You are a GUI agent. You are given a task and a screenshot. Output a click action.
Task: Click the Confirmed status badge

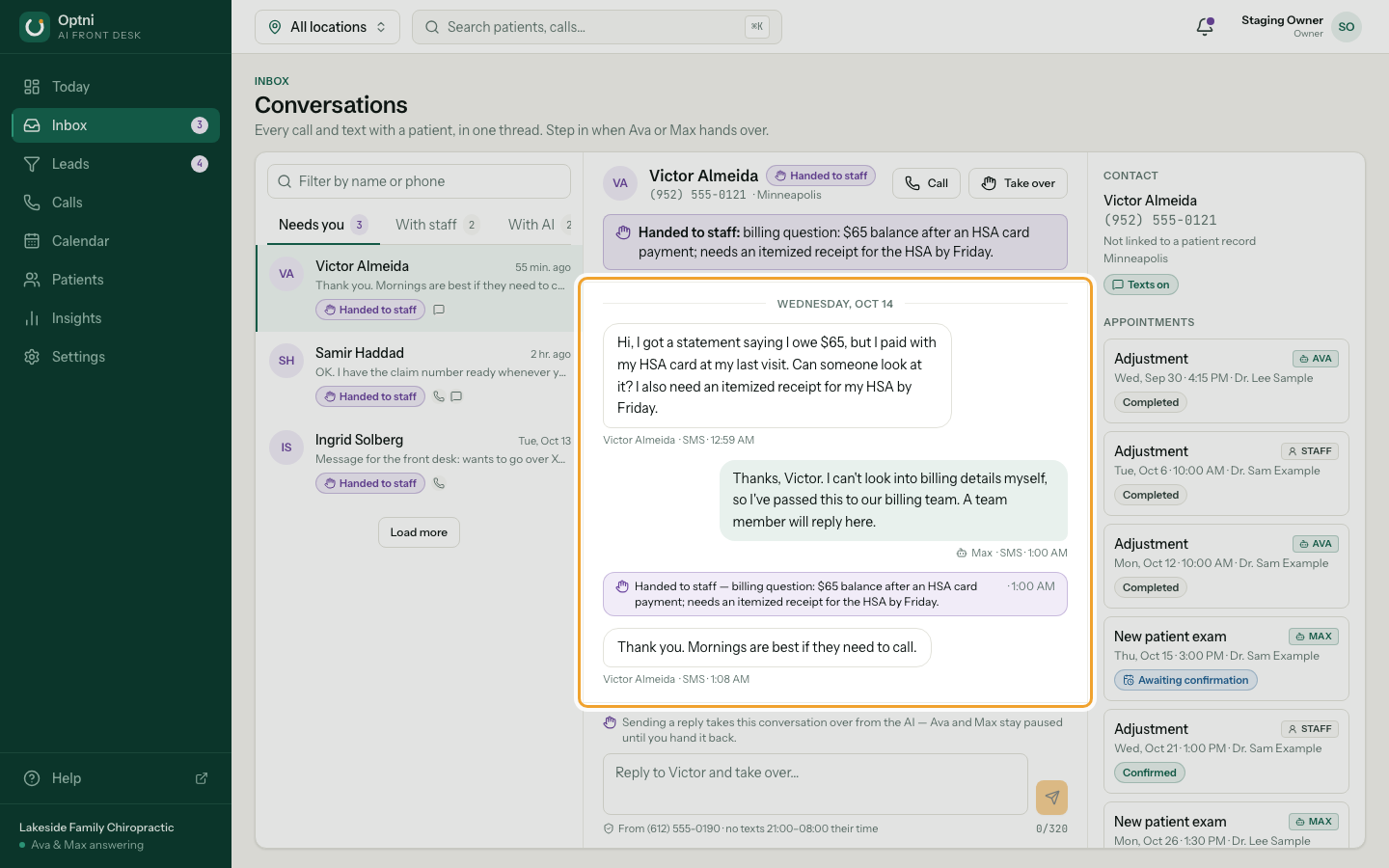(1150, 773)
